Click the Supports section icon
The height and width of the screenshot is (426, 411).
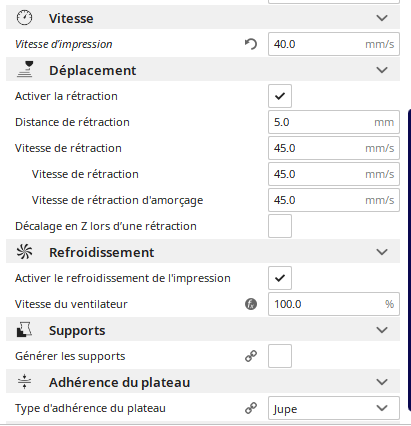coord(24,330)
